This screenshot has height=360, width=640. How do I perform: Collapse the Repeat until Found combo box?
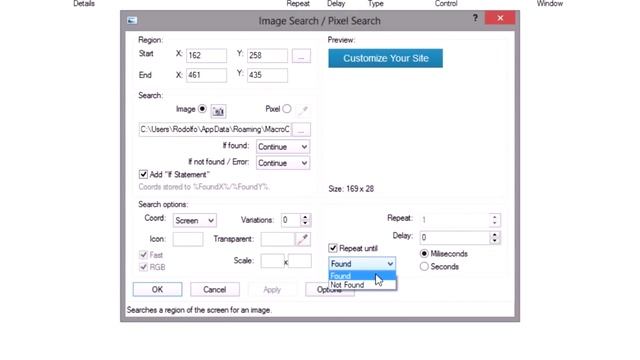tap(362, 264)
